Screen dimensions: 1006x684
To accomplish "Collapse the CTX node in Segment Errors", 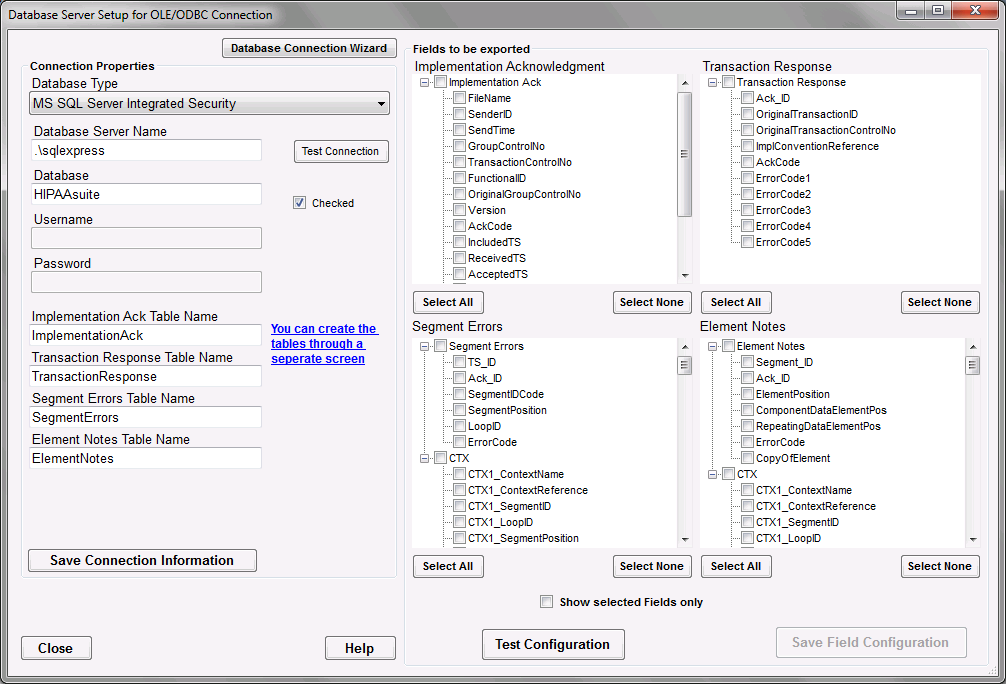I will pyautogui.click(x=424, y=458).
